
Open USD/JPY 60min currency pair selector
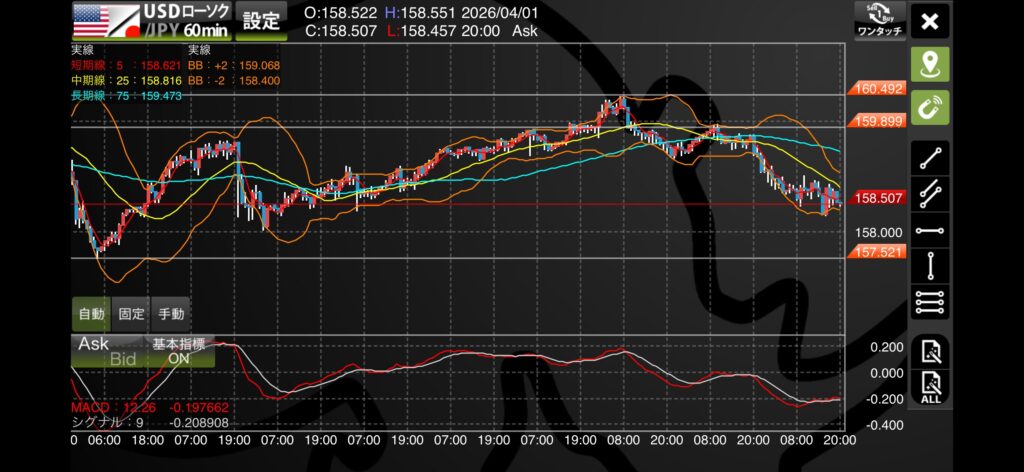point(152,20)
